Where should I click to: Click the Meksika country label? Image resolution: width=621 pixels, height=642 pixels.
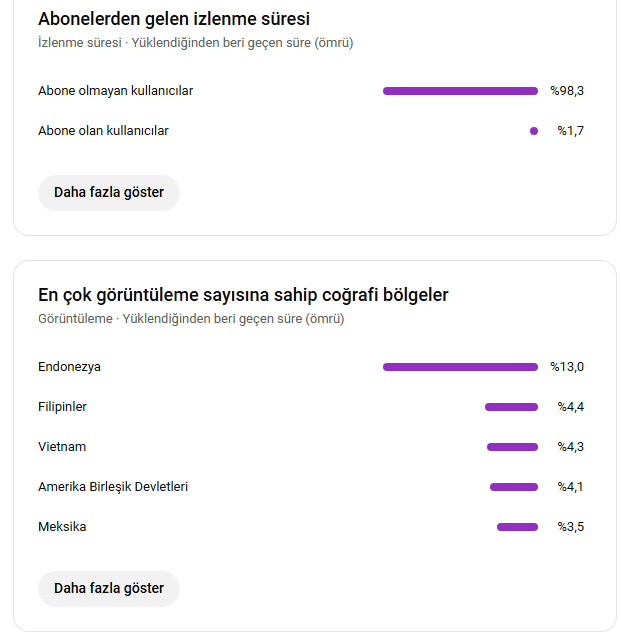[62, 527]
